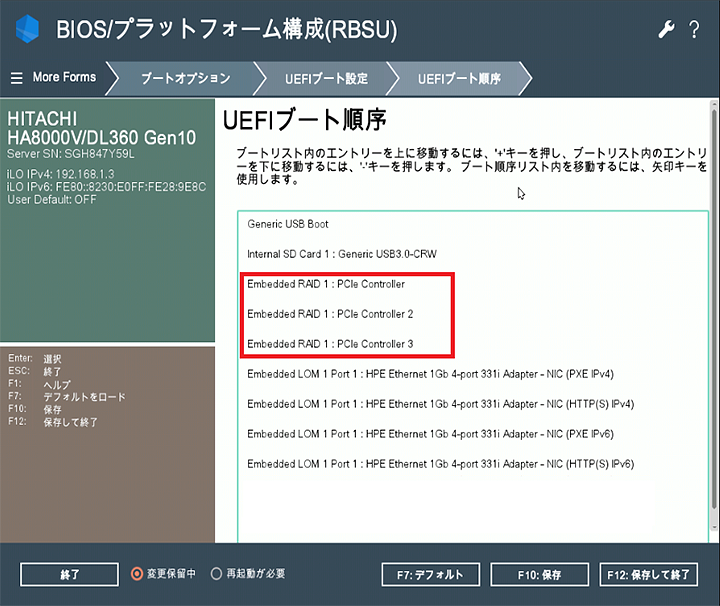Click F10: 保存 button
The height and width of the screenshot is (606, 720).
[x=540, y=574]
